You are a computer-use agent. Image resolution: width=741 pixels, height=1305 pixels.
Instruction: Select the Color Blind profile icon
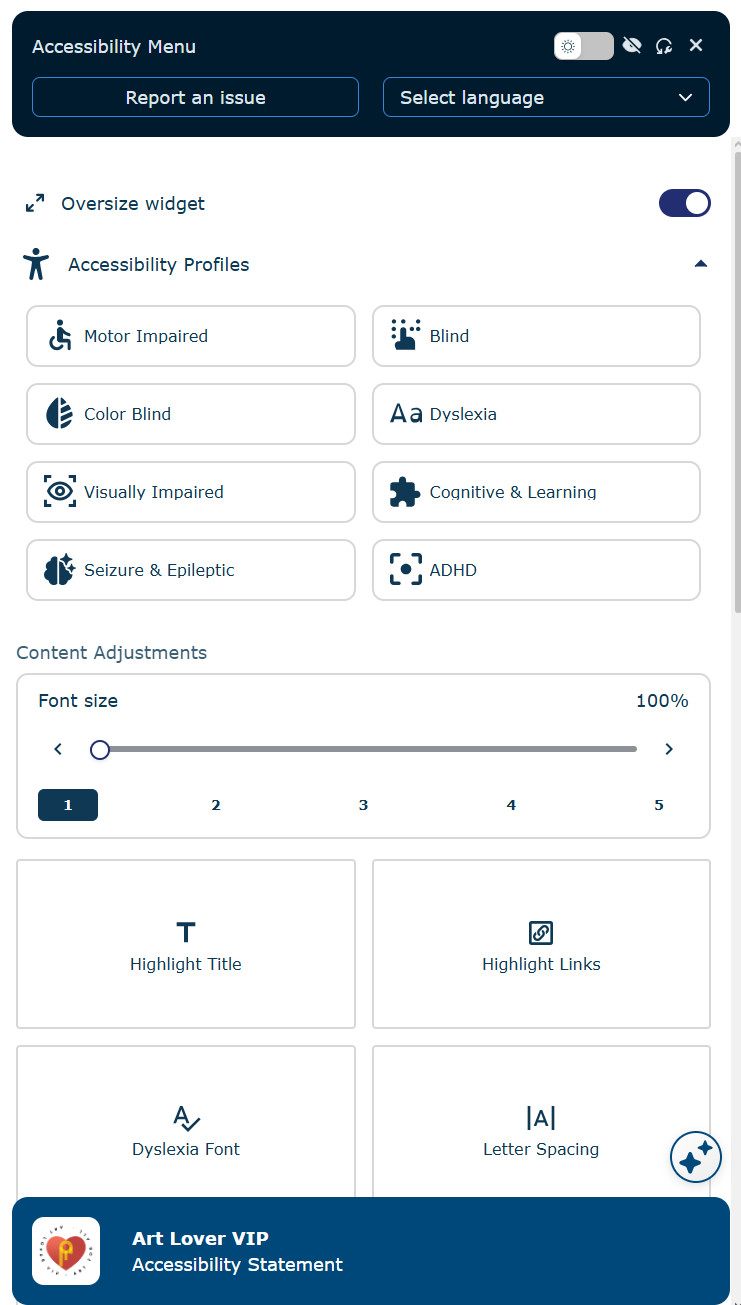click(59, 413)
